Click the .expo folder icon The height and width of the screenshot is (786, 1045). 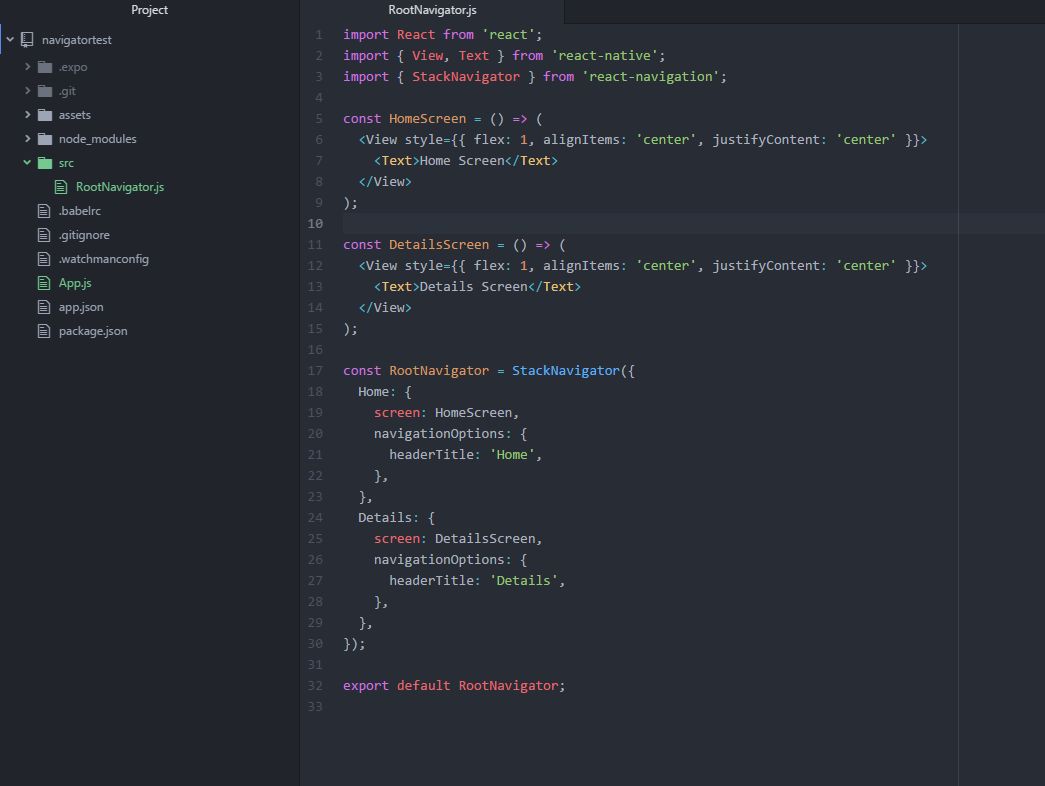tap(45, 67)
